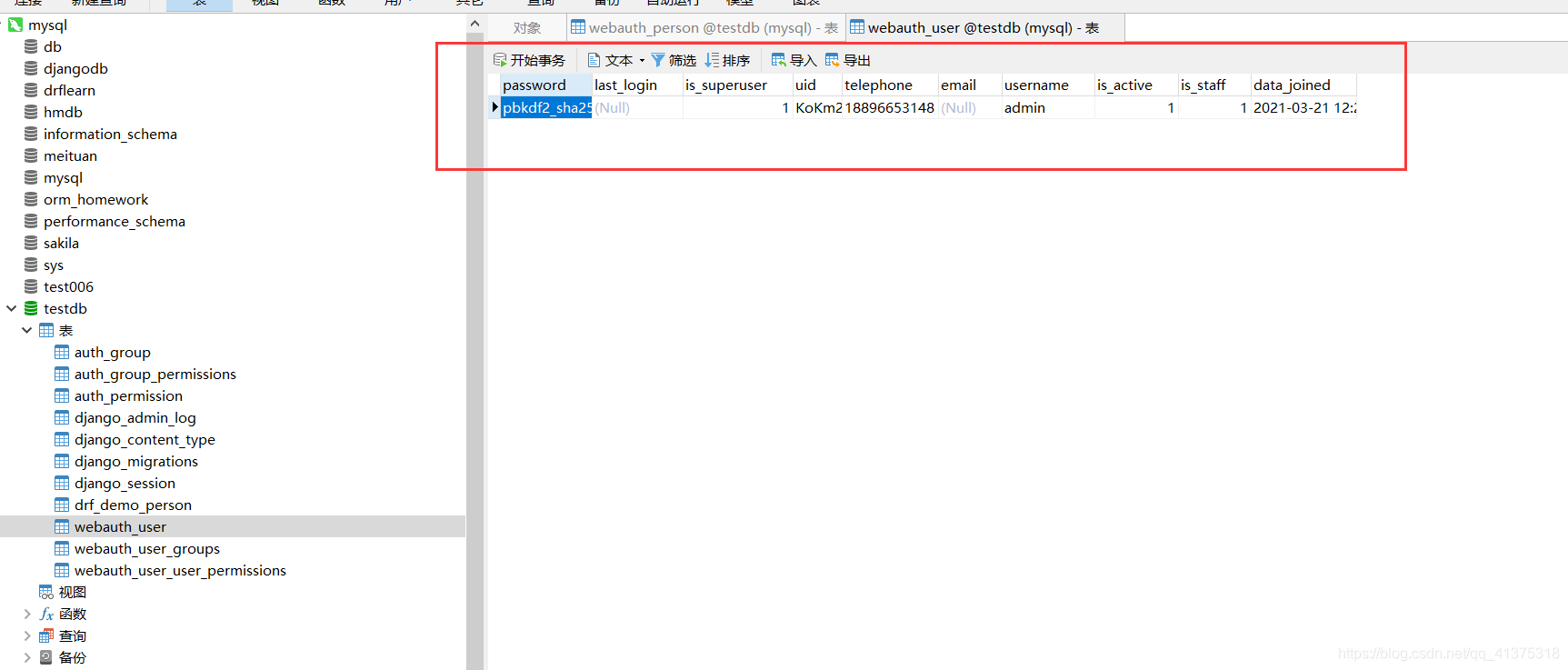
Task: Select the data_joined column header
Action: click(x=1303, y=85)
